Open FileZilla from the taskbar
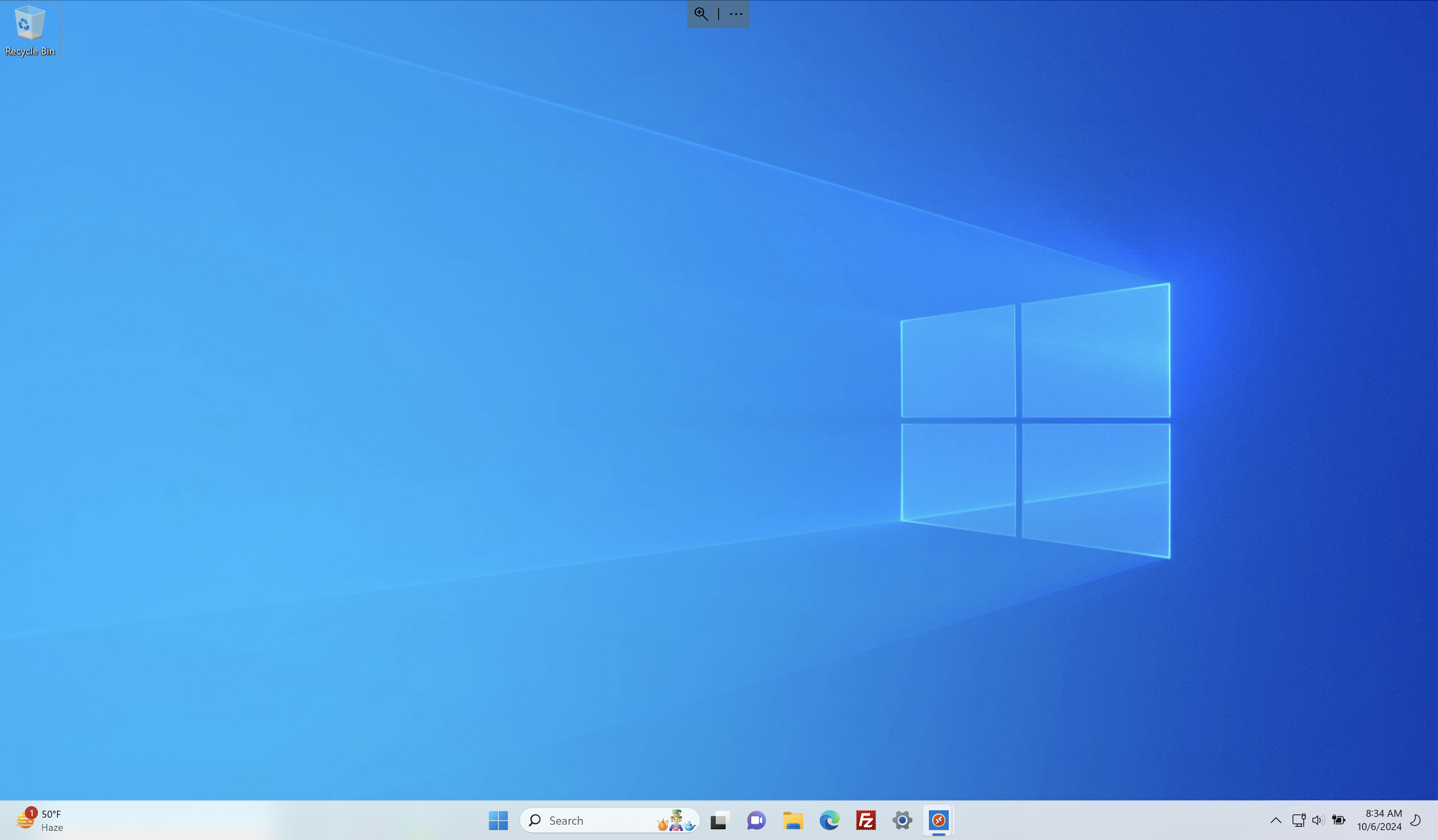 [x=866, y=821]
